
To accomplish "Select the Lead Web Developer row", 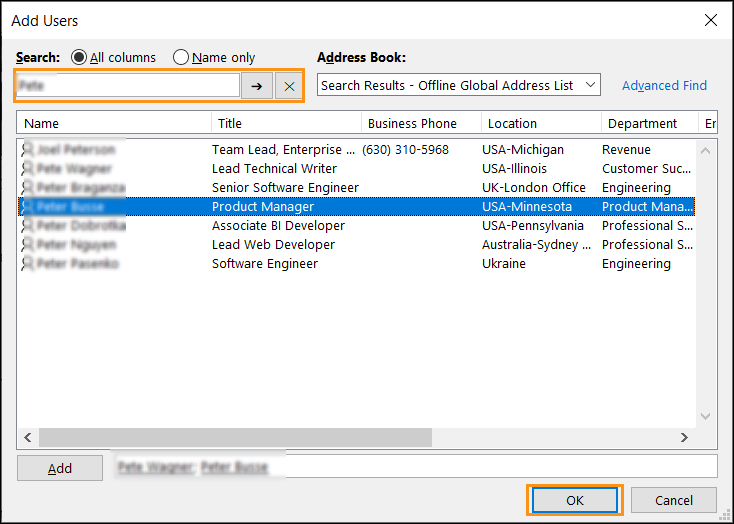I will [x=356, y=245].
